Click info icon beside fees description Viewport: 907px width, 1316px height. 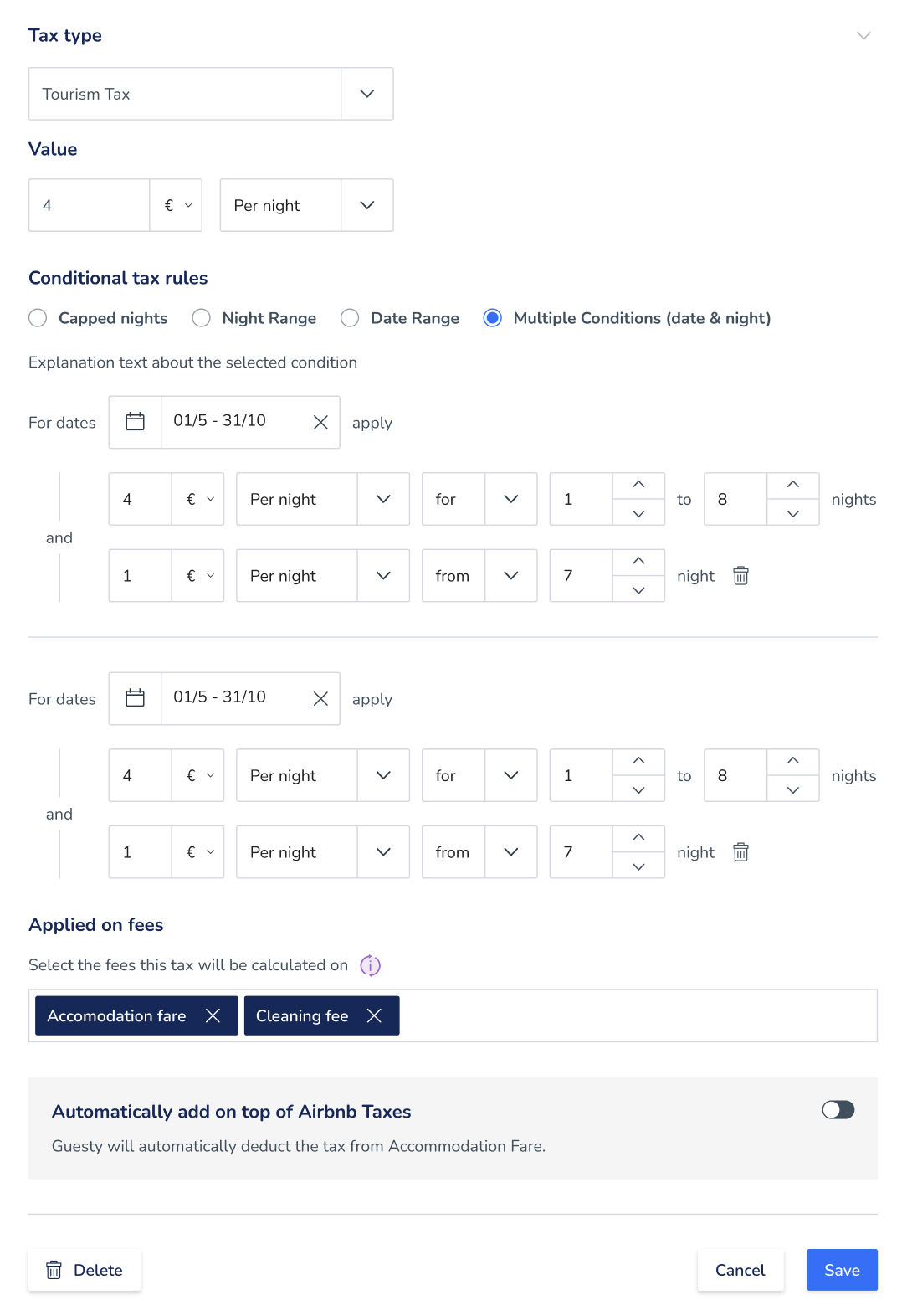pyautogui.click(x=370, y=965)
